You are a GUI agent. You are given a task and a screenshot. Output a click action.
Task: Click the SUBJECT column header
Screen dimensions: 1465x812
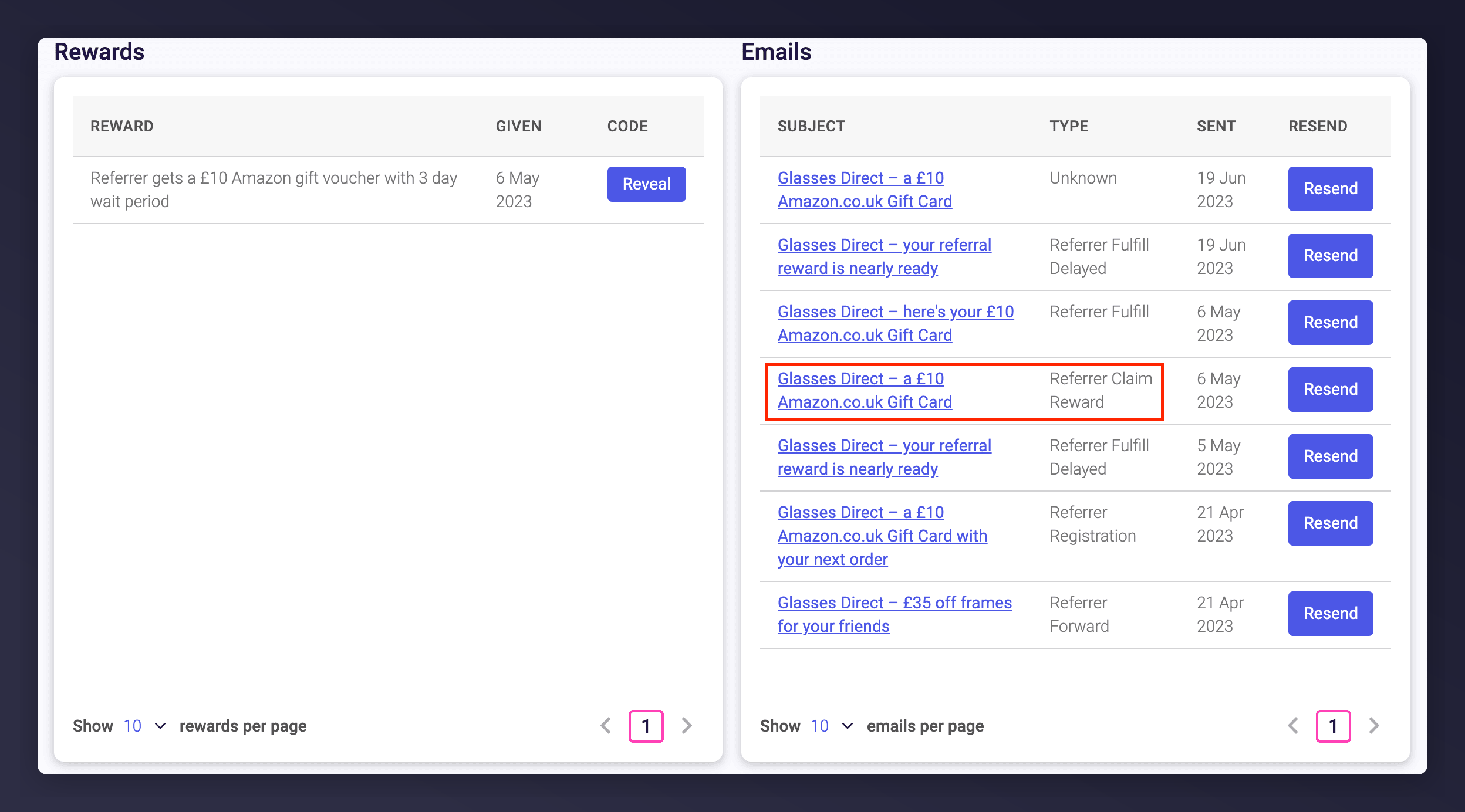(x=811, y=126)
